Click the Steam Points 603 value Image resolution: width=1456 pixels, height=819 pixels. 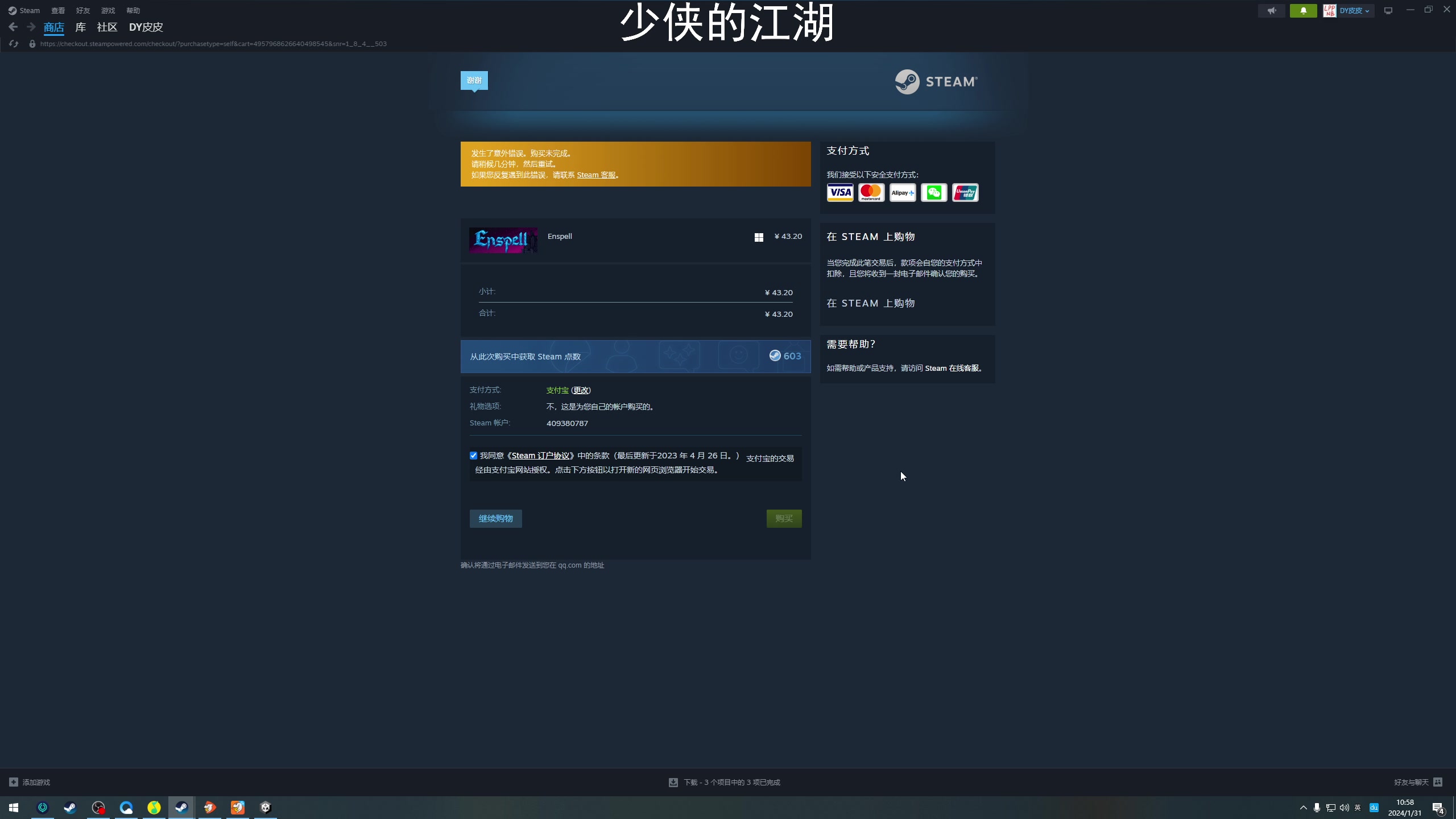pos(792,356)
